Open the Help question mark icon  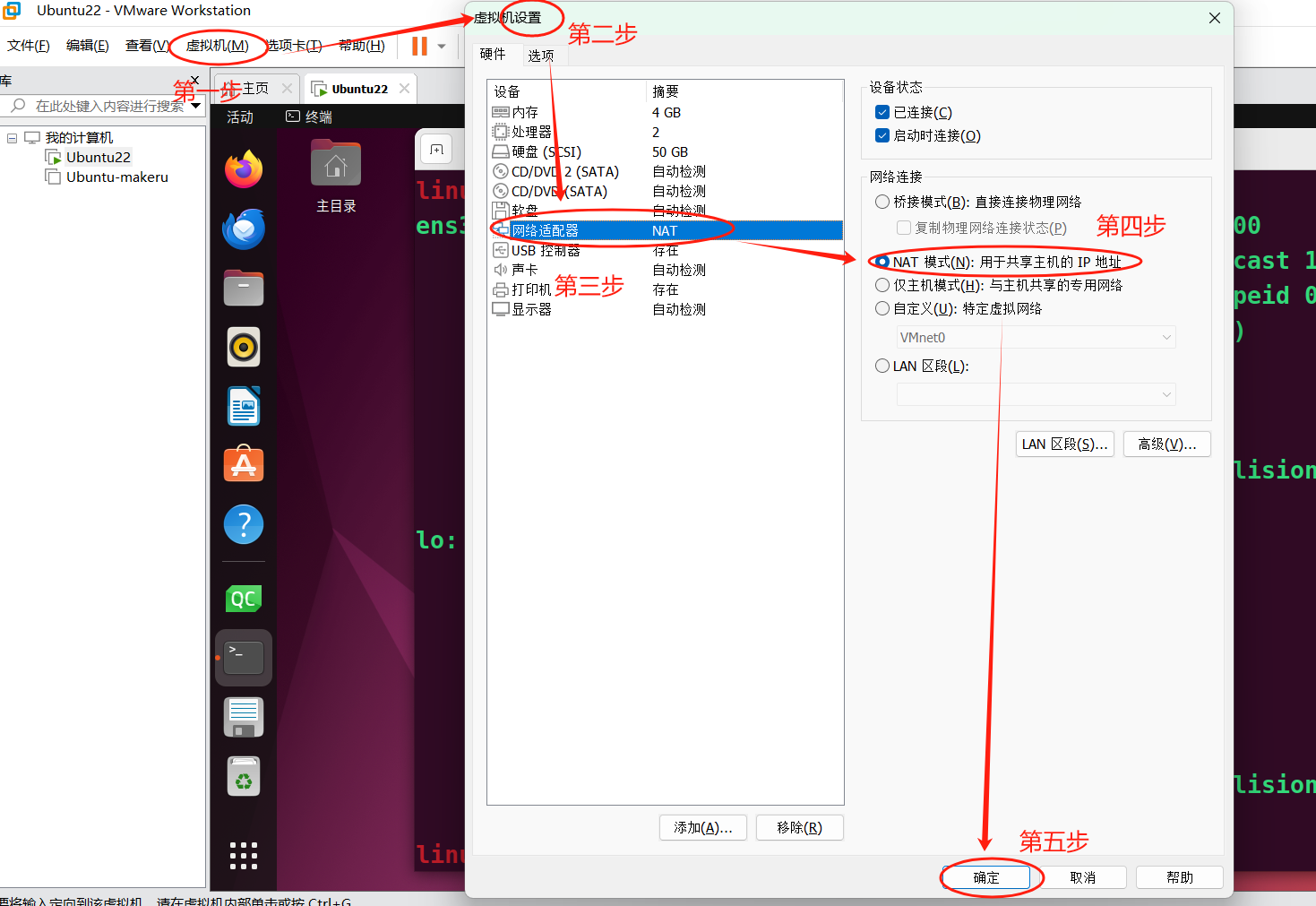(244, 524)
